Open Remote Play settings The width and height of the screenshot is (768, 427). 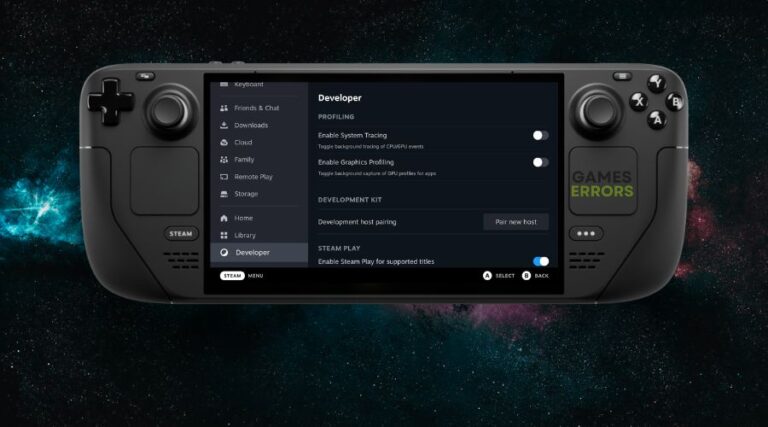coord(259,177)
